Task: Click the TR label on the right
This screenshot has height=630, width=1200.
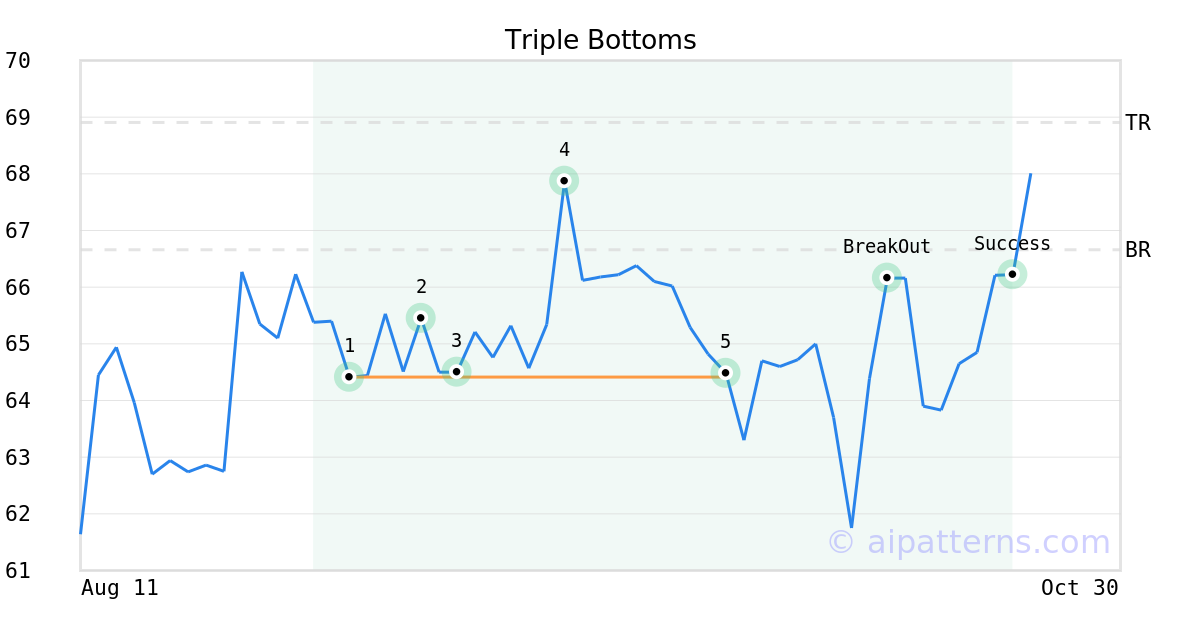Action: [1137, 123]
